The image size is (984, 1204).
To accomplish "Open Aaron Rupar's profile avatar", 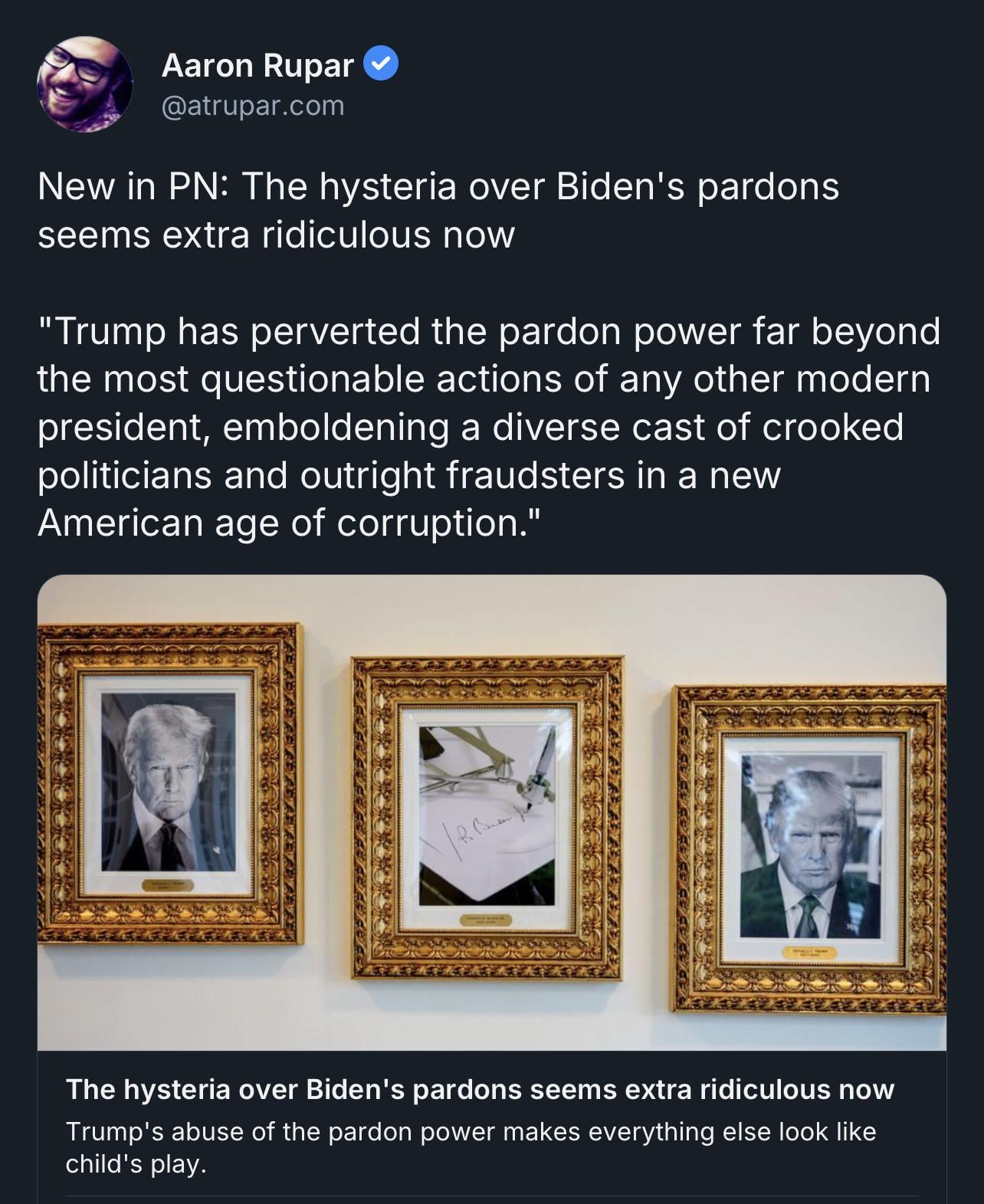I will coord(84,84).
